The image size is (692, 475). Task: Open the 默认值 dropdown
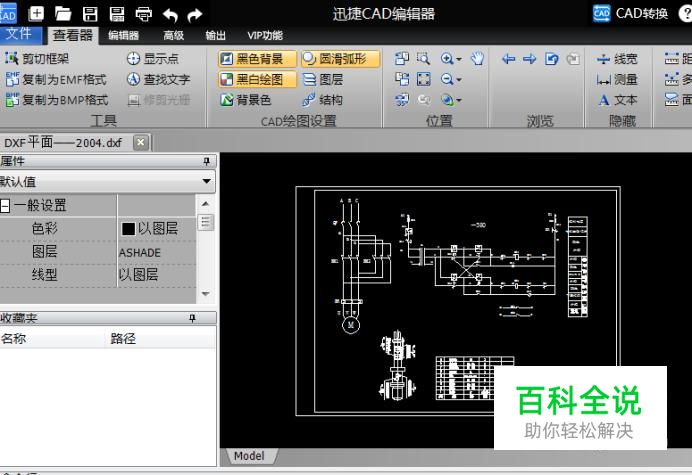(206, 181)
